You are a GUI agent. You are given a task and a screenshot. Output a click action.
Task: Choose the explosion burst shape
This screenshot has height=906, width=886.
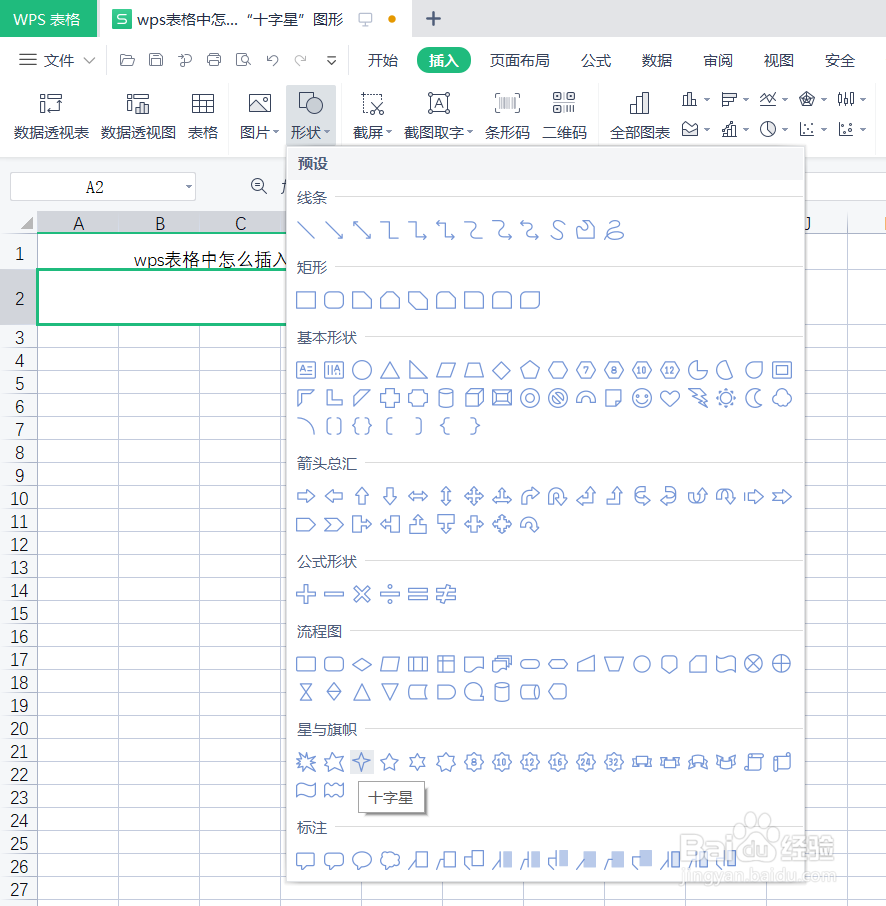pos(306,762)
